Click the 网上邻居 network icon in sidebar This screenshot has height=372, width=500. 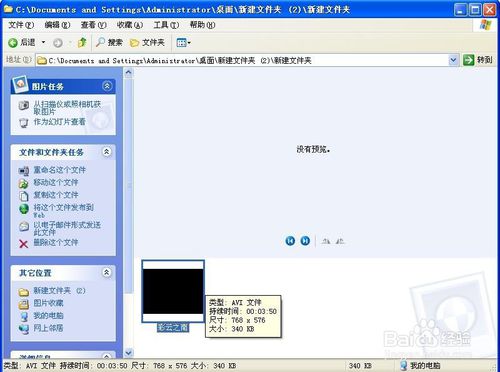coord(24,329)
